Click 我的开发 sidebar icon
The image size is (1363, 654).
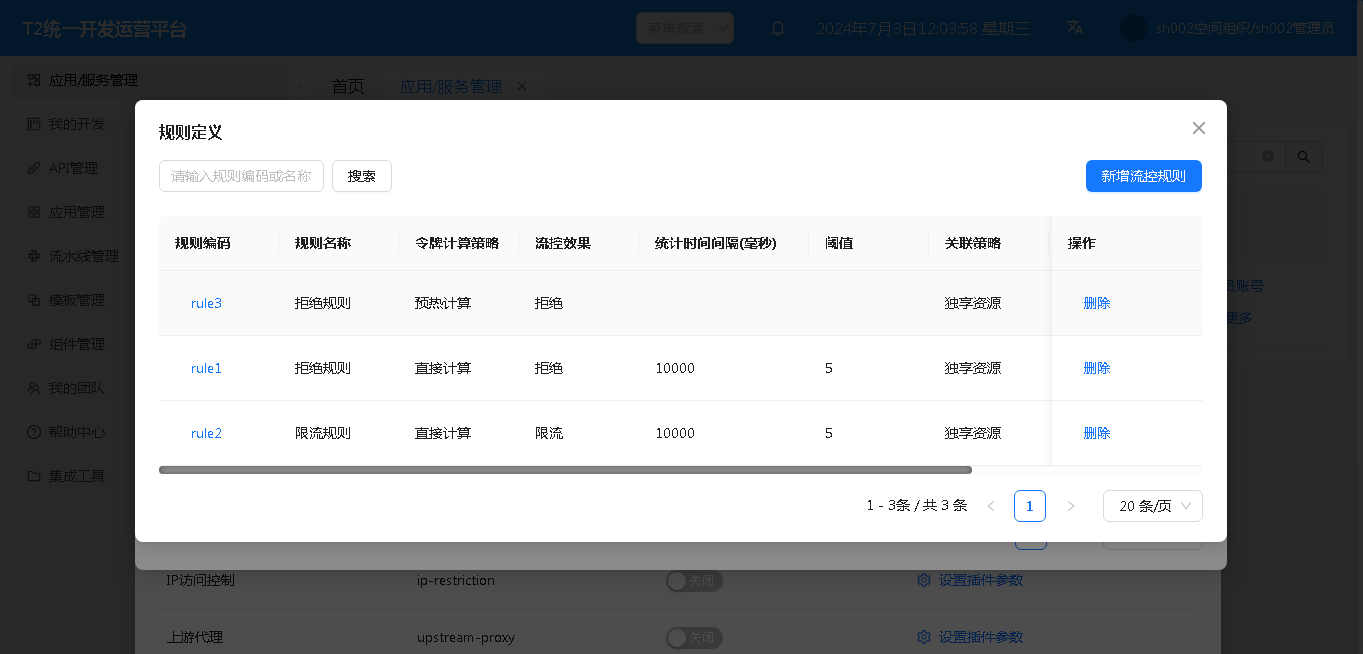click(34, 124)
